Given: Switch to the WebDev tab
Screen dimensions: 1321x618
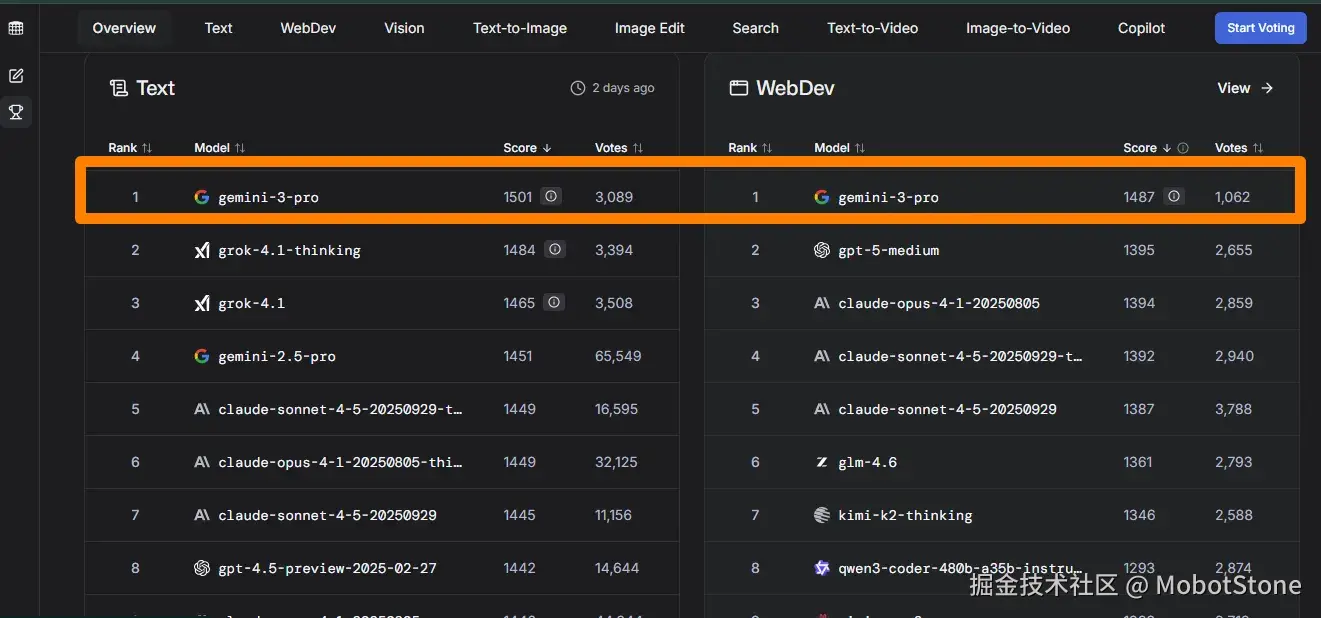Looking at the screenshot, I should tap(308, 28).
